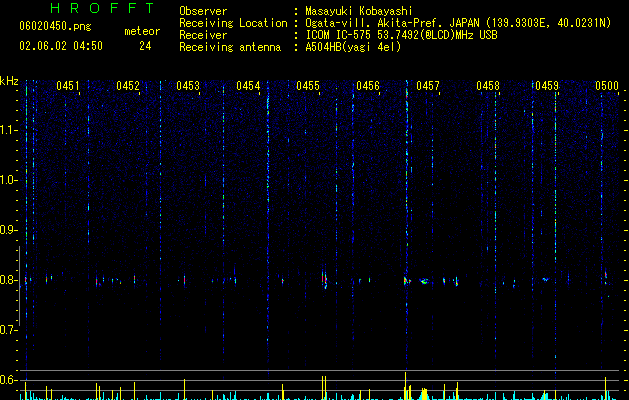Screen dimensions: 629x400
Task: Select the observer name Masayuki Kobayashi
Action: click(359, 11)
